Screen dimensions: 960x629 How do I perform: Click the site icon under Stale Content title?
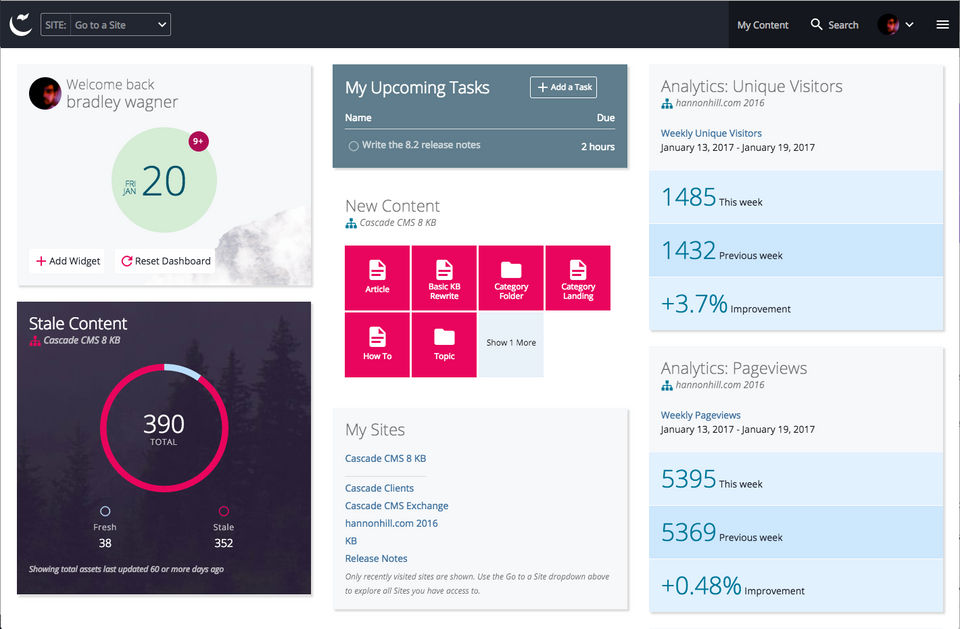coord(35,341)
